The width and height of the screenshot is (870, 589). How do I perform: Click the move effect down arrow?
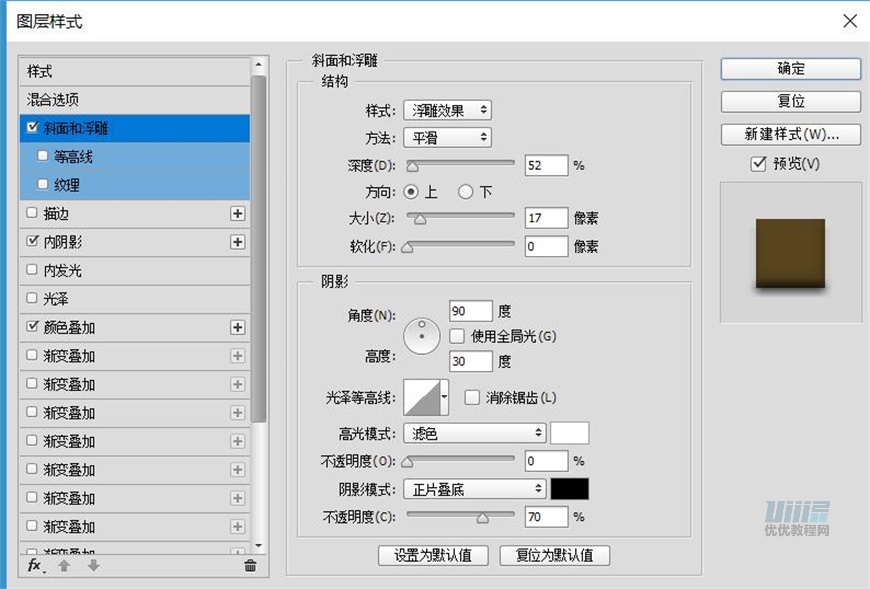click(93, 566)
